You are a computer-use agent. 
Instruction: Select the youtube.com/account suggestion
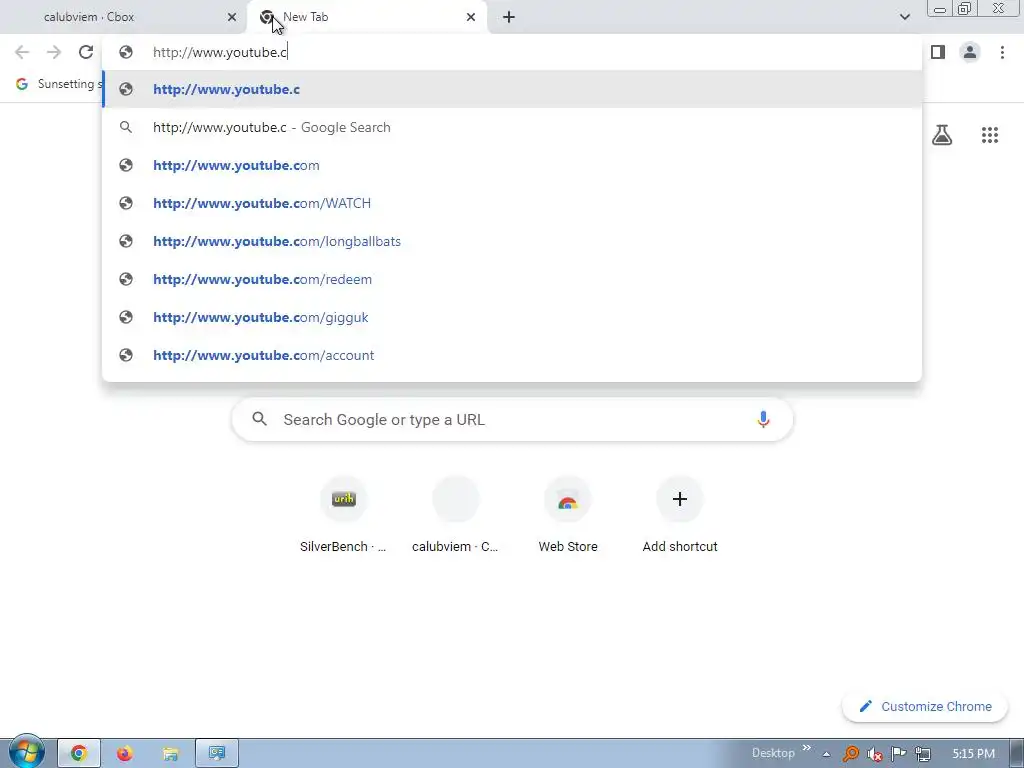(x=512, y=355)
